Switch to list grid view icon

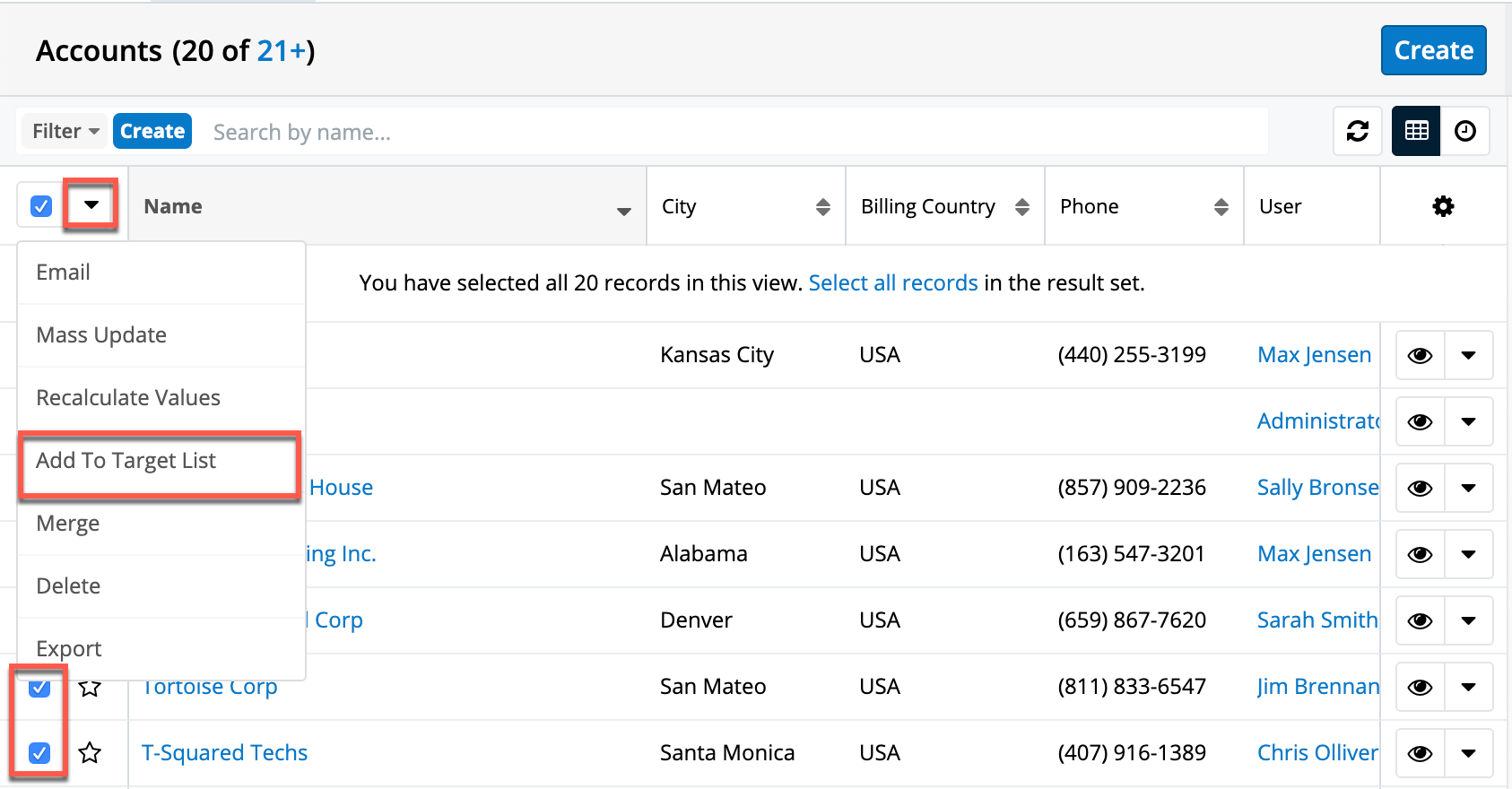pyautogui.click(x=1416, y=131)
